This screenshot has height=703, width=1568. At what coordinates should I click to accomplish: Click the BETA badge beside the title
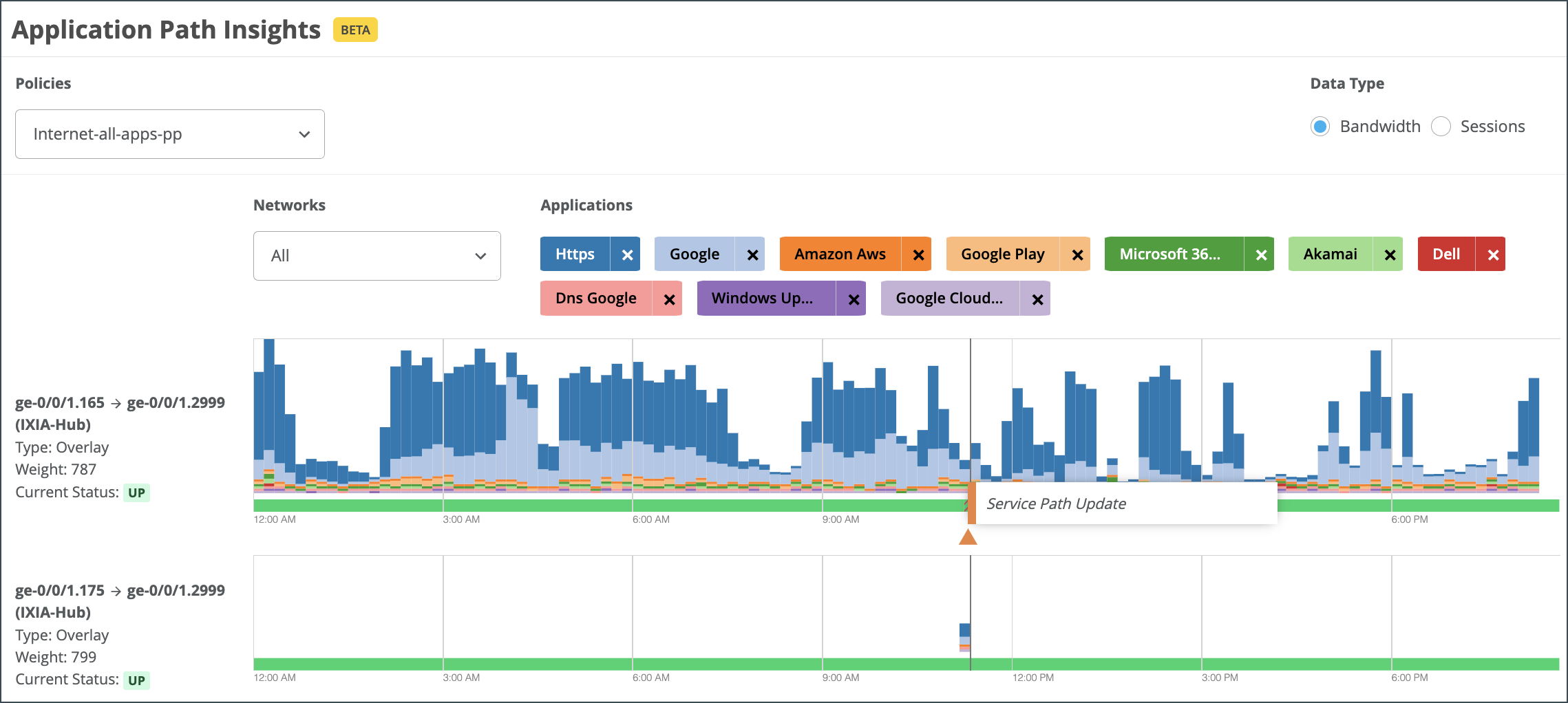(x=355, y=30)
